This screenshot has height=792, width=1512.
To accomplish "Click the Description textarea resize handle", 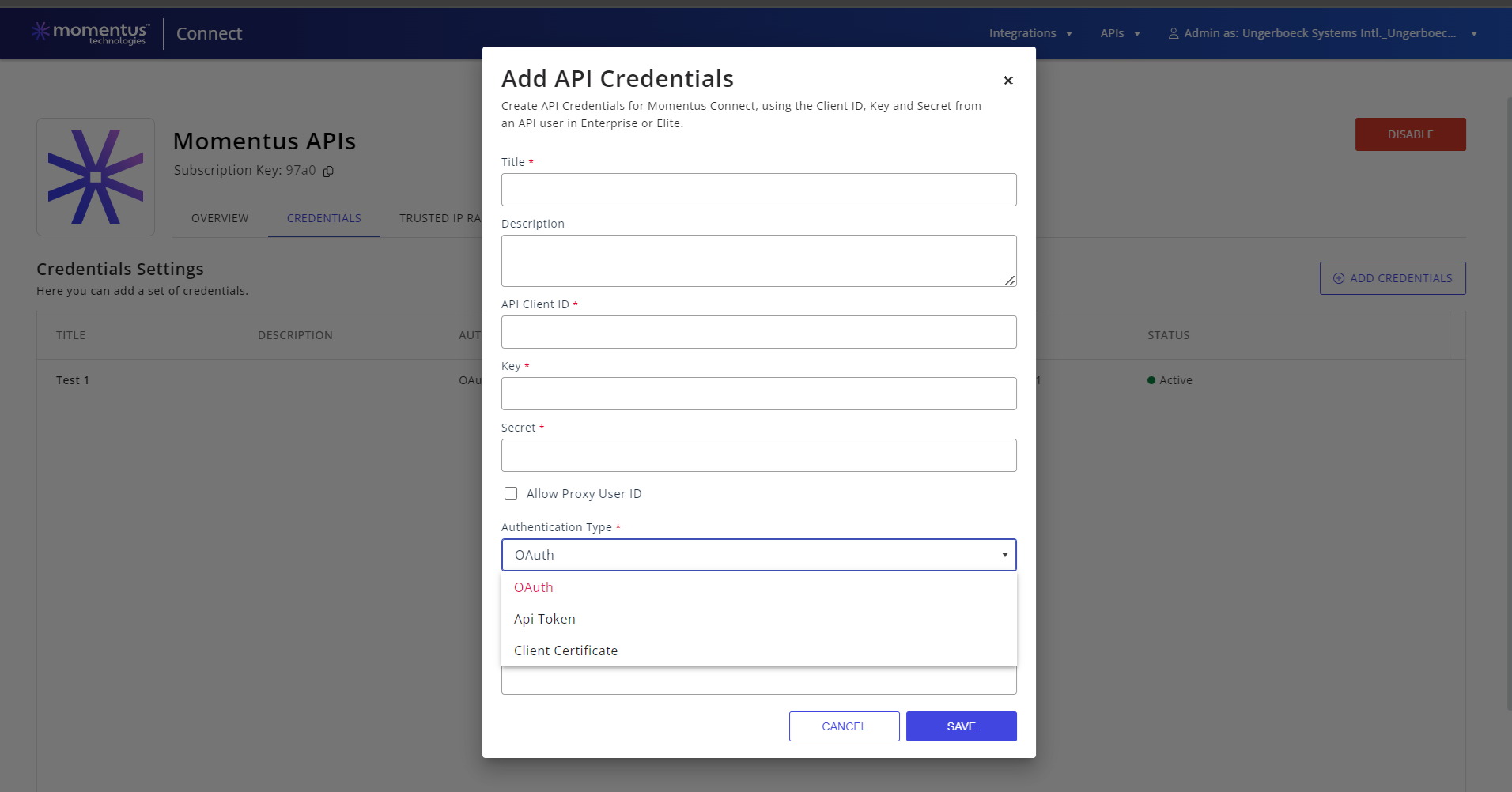I will [1010, 281].
